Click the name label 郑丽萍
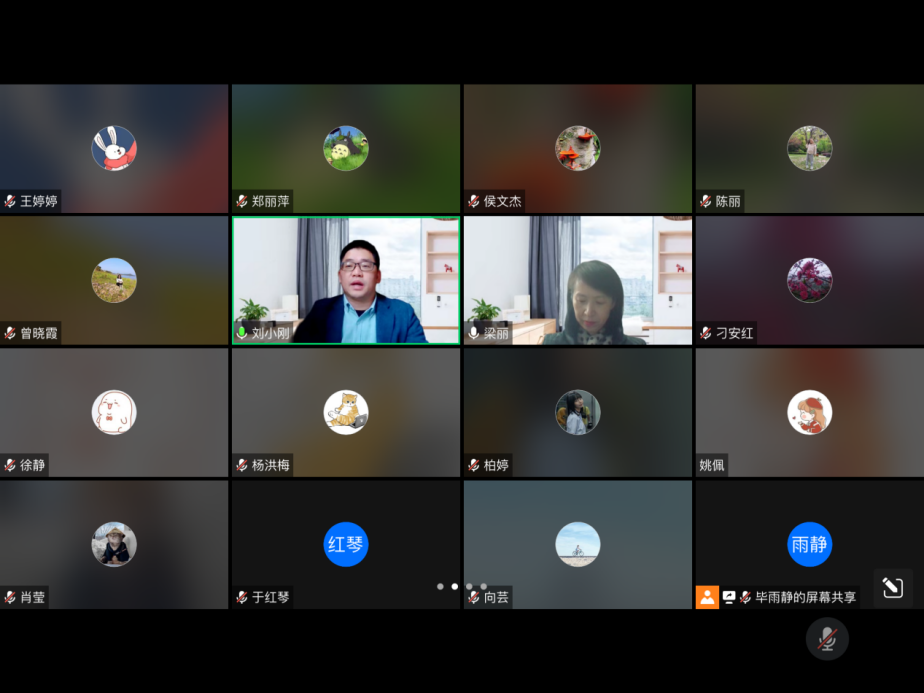 tap(270, 201)
